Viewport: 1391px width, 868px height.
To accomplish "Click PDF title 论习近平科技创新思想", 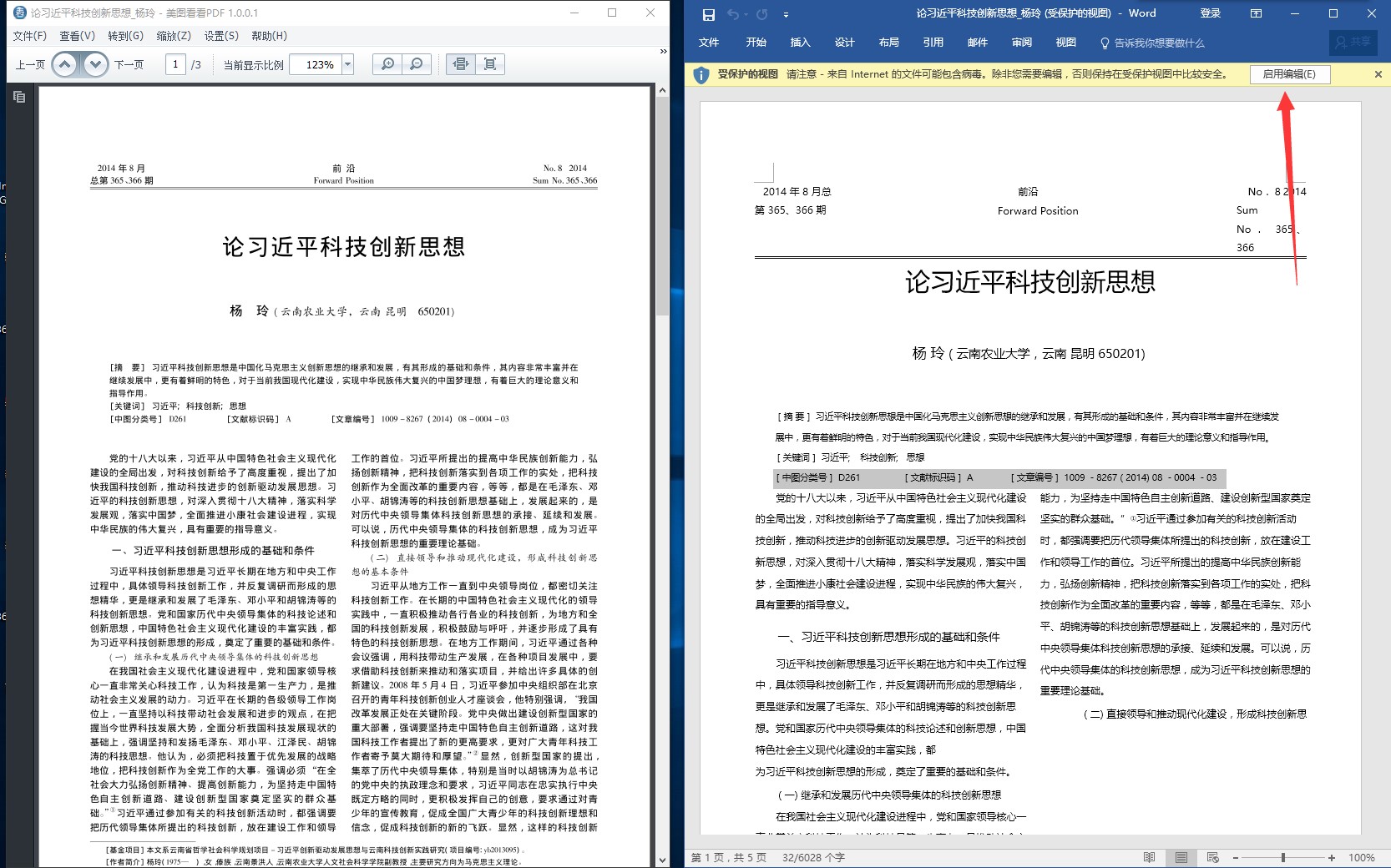I will coord(344,247).
